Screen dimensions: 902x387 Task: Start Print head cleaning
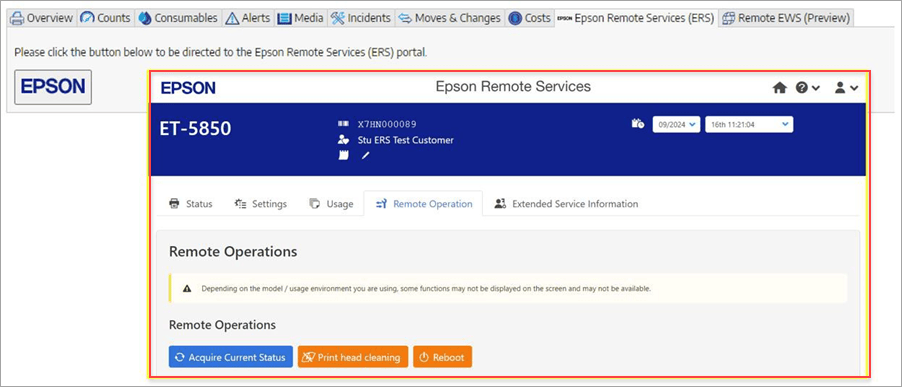click(353, 357)
